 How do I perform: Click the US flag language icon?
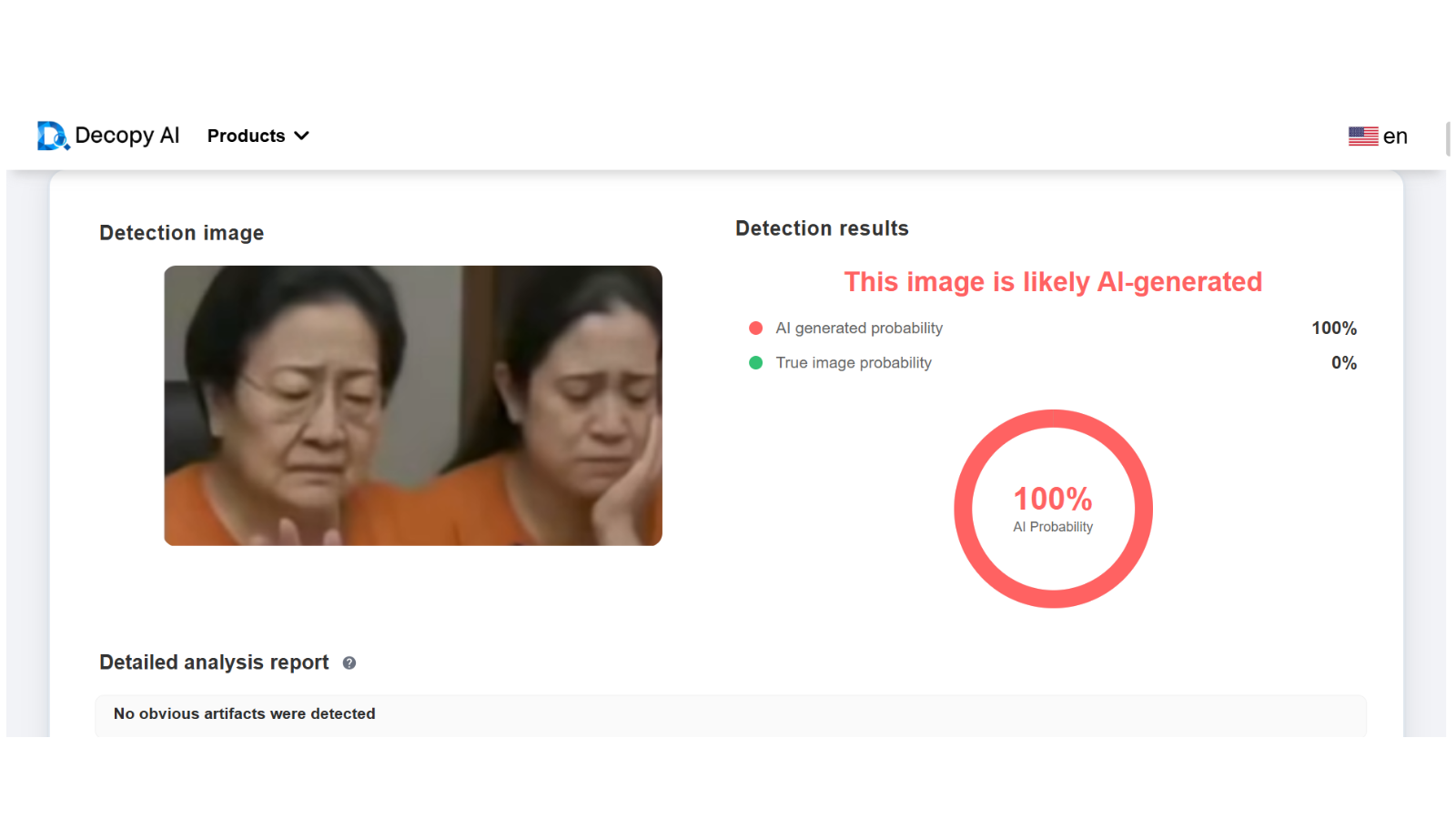click(1362, 136)
